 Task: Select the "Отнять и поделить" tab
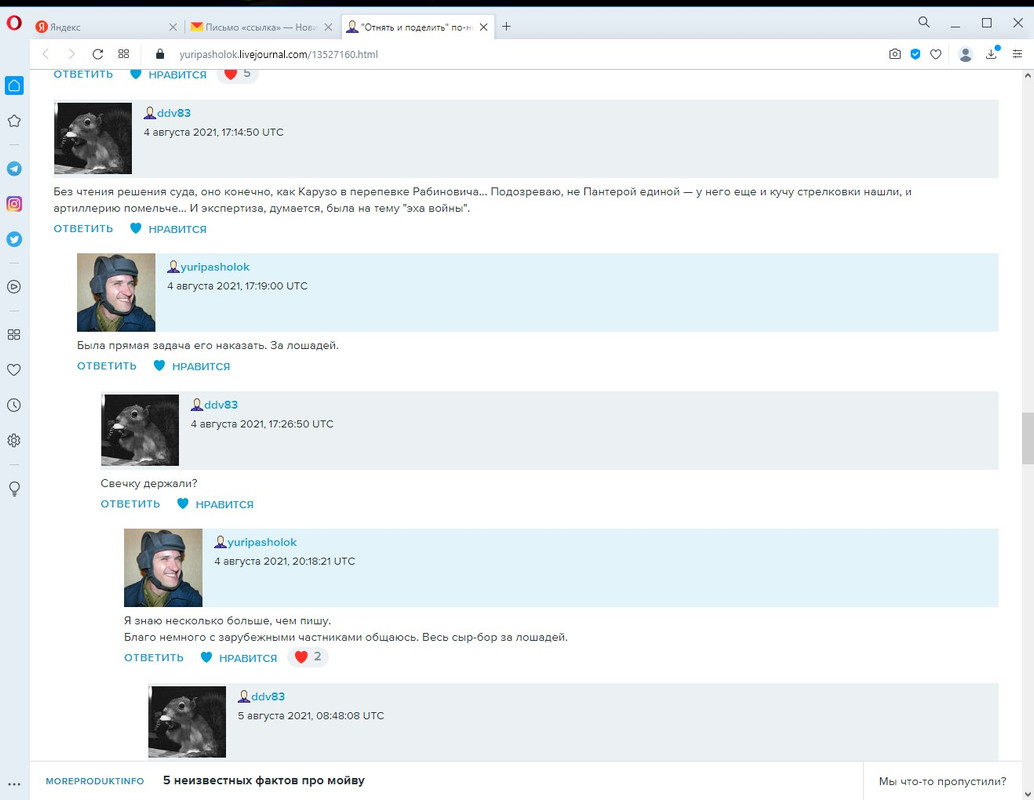coord(410,27)
